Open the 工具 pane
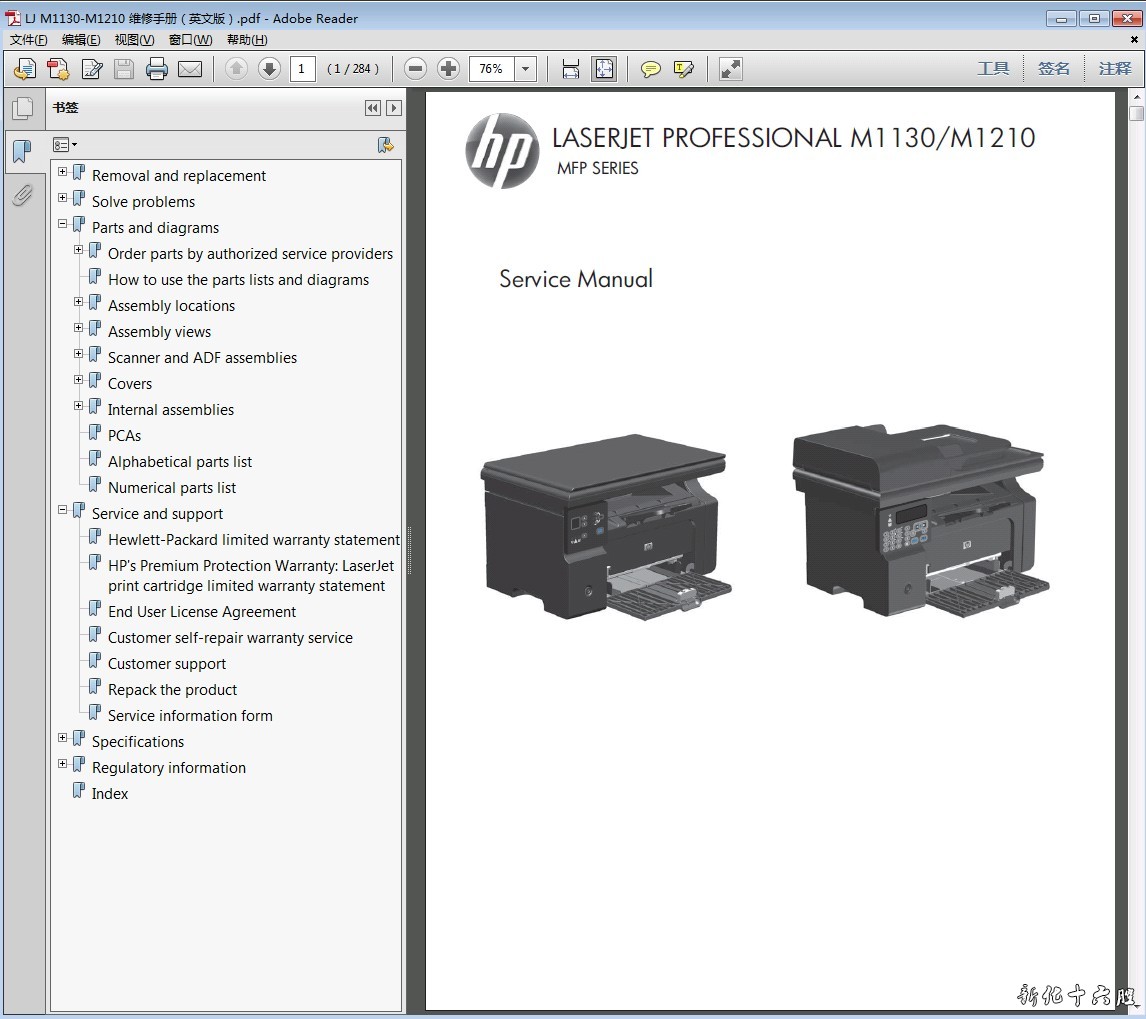This screenshot has height=1019, width=1146. pyautogui.click(x=993, y=69)
